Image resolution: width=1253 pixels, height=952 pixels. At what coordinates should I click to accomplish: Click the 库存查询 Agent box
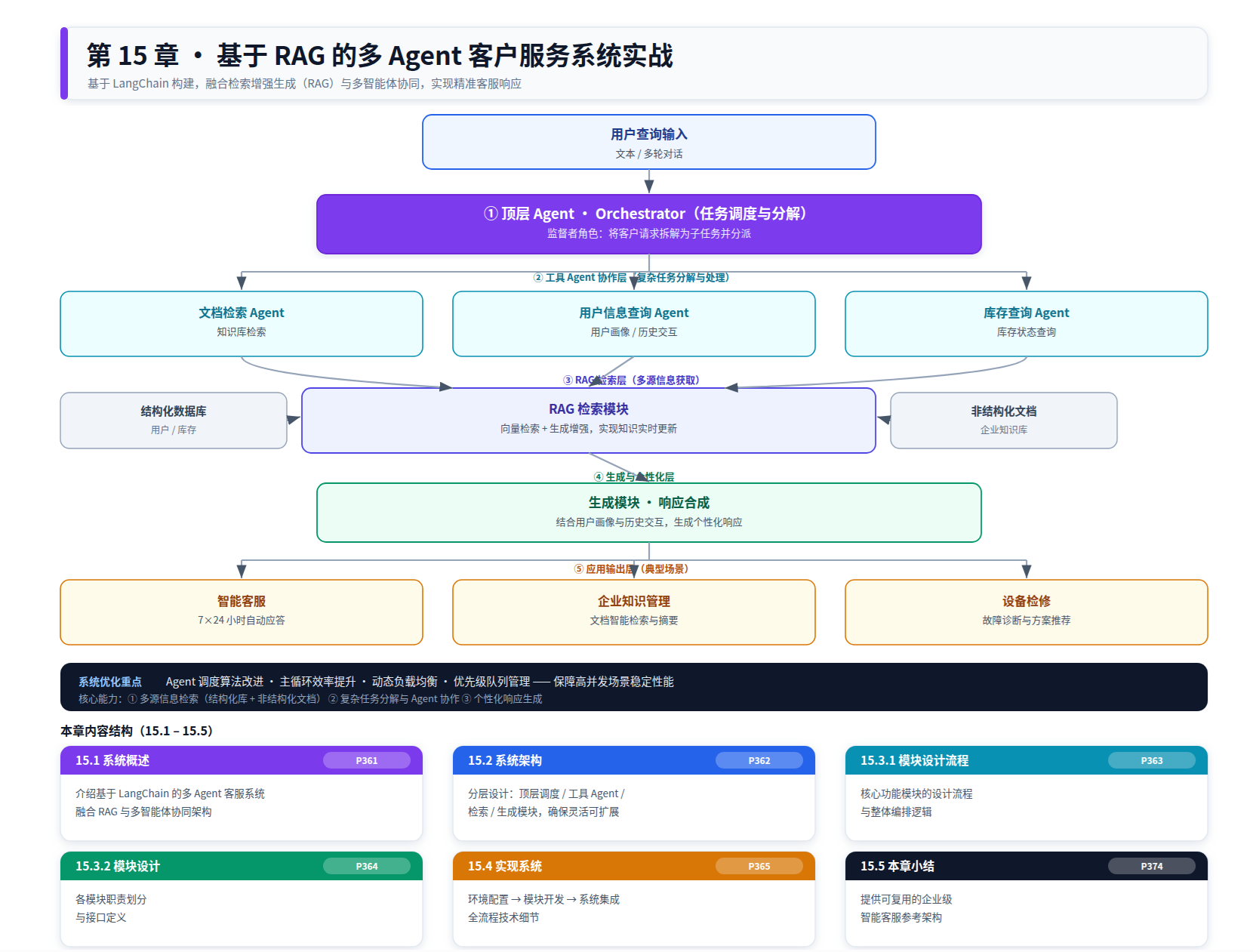point(1027,324)
